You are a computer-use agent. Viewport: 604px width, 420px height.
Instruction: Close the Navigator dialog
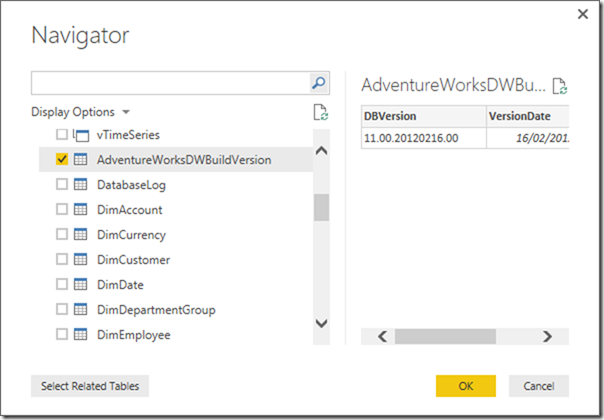pyautogui.click(x=583, y=14)
